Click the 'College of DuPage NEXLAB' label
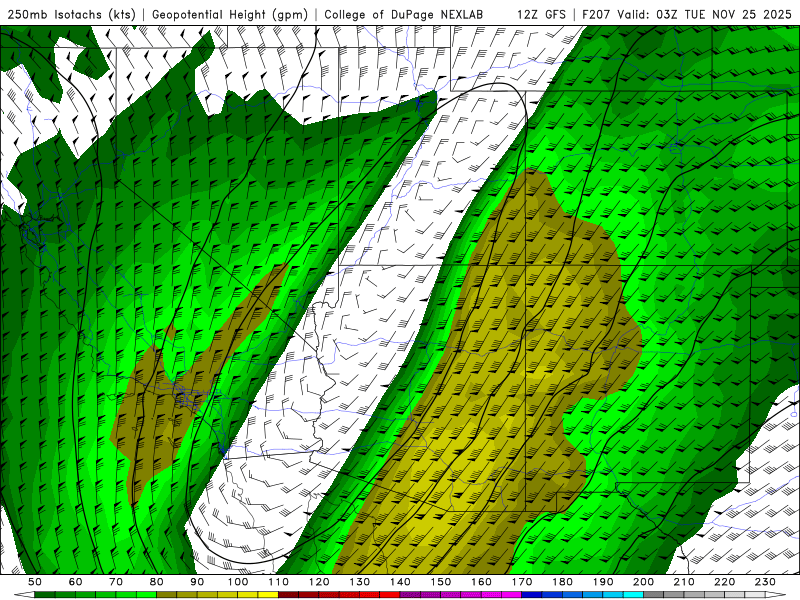The image size is (800, 600). (404, 14)
